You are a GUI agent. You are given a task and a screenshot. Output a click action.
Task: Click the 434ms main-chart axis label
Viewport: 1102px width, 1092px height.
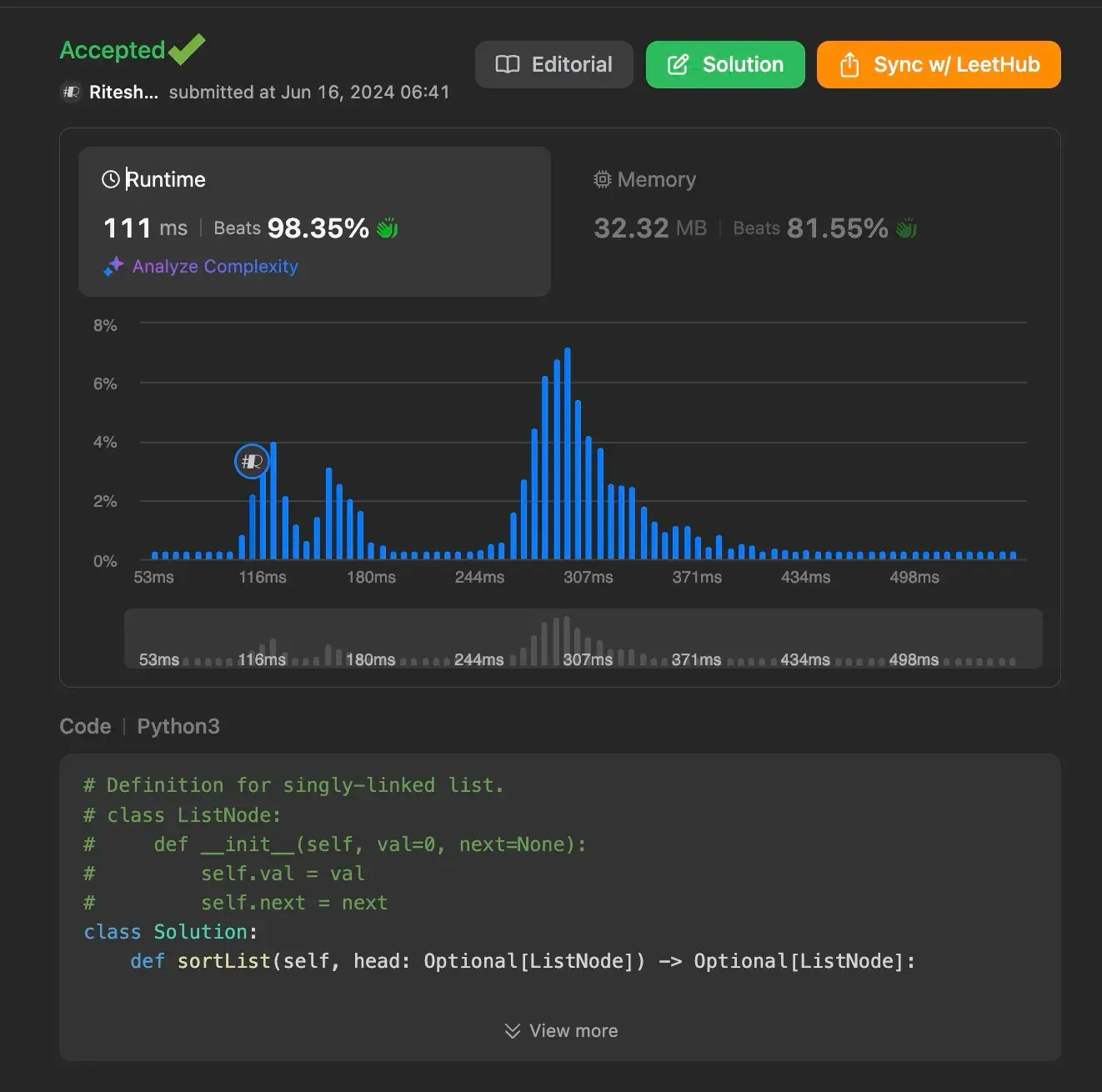tap(805, 577)
